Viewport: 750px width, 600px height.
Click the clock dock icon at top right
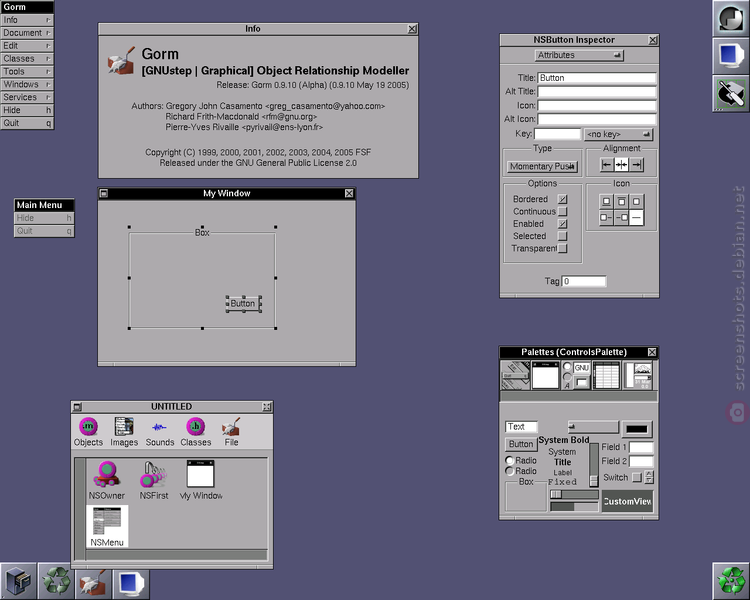pos(731,18)
